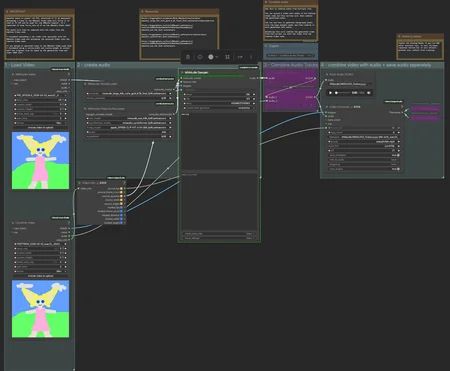Collapse the MMAudio Video node via its title dot

(x=13, y=74)
